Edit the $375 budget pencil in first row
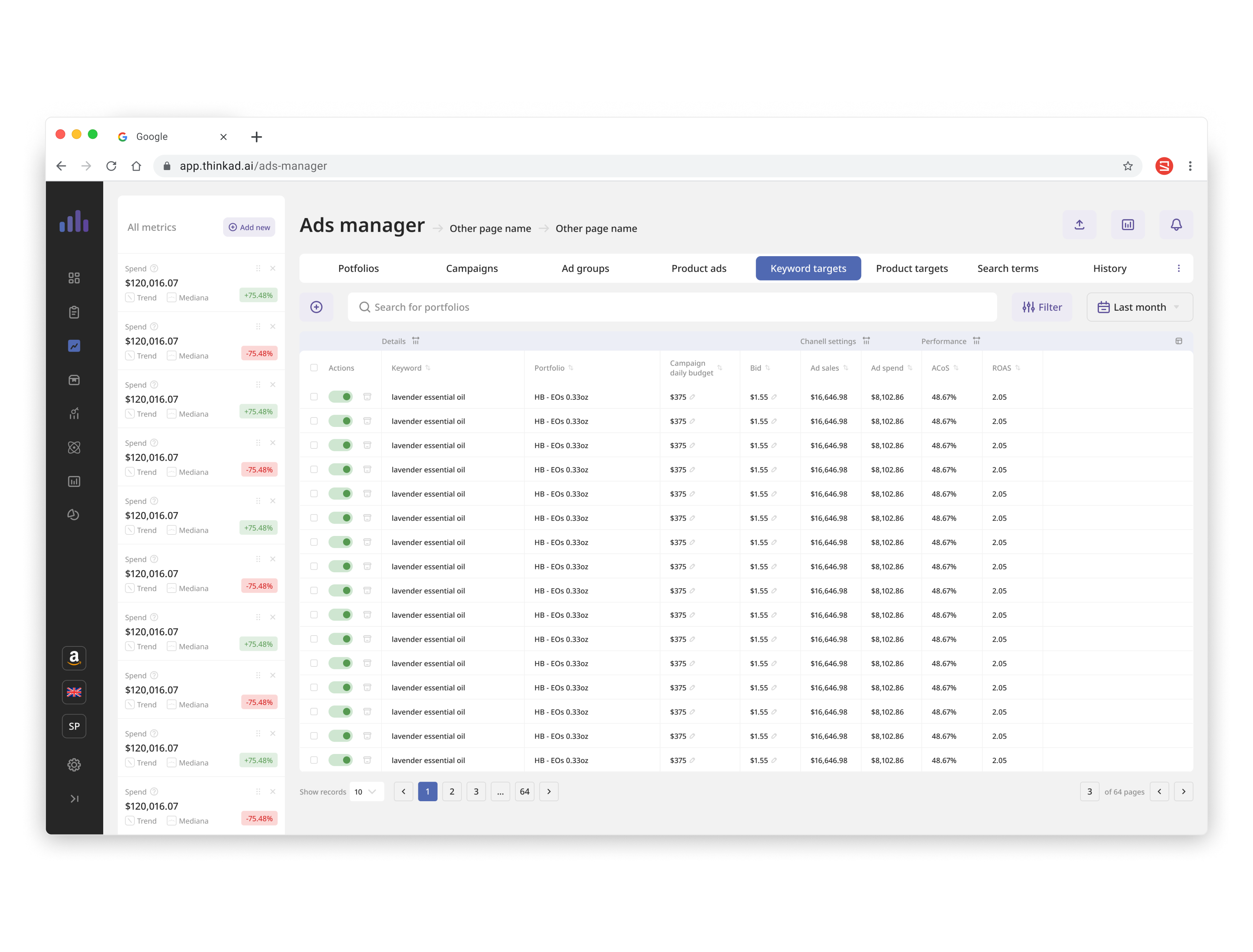Viewport: 1253px width, 952px height. 693,397
